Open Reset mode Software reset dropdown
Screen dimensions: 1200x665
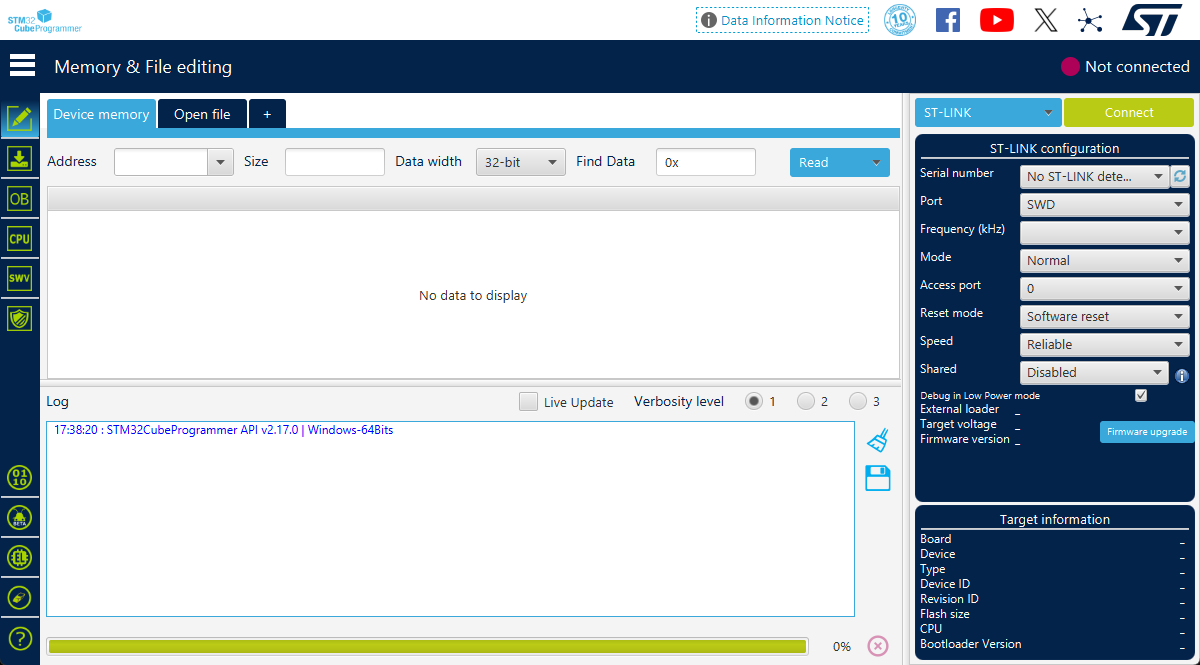coord(1104,316)
